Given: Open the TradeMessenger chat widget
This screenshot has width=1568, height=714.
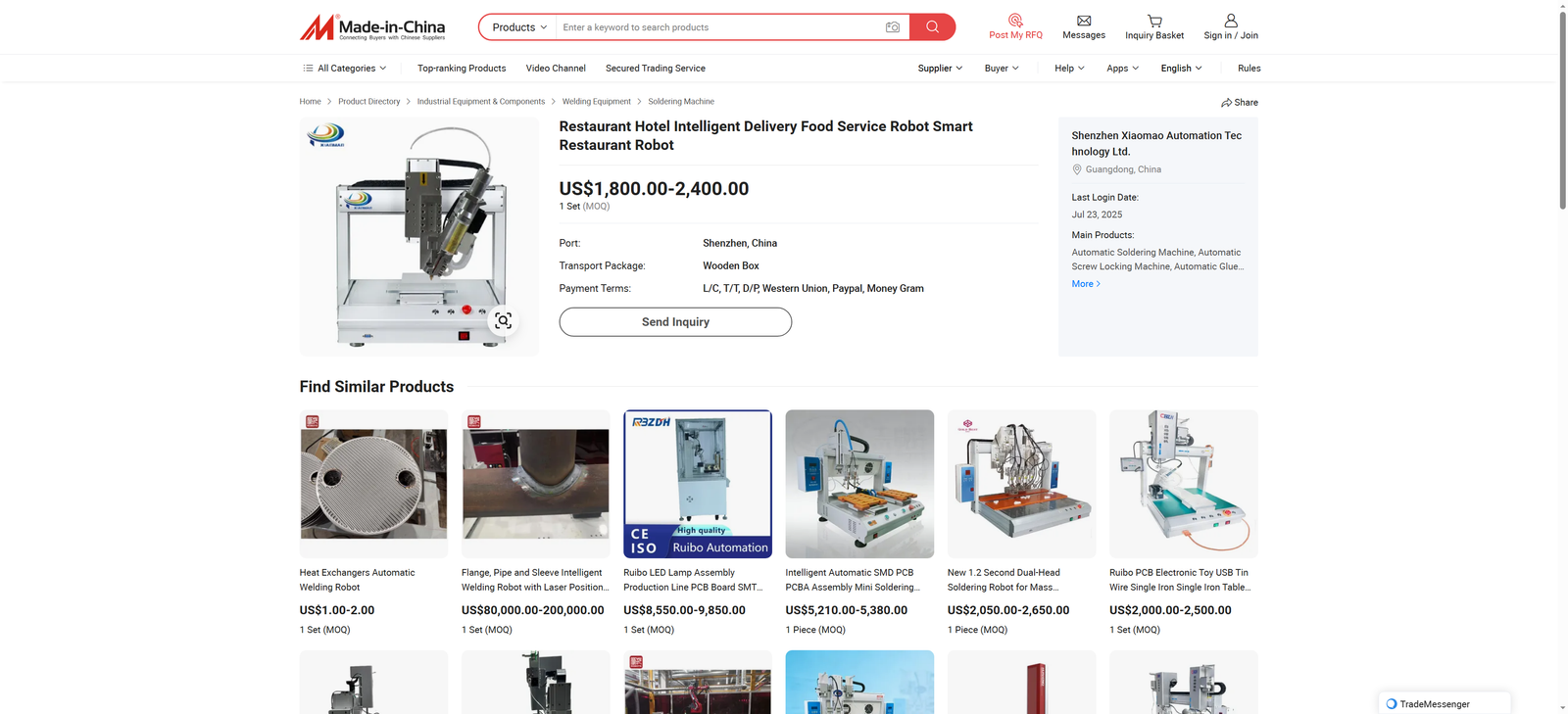Looking at the screenshot, I should pyautogui.click(x=1444, y=703).
